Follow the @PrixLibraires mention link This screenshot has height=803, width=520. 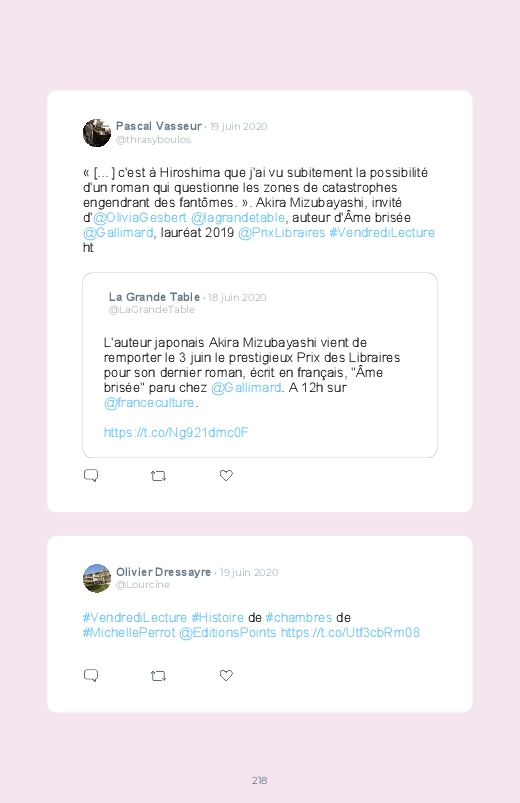281,233
